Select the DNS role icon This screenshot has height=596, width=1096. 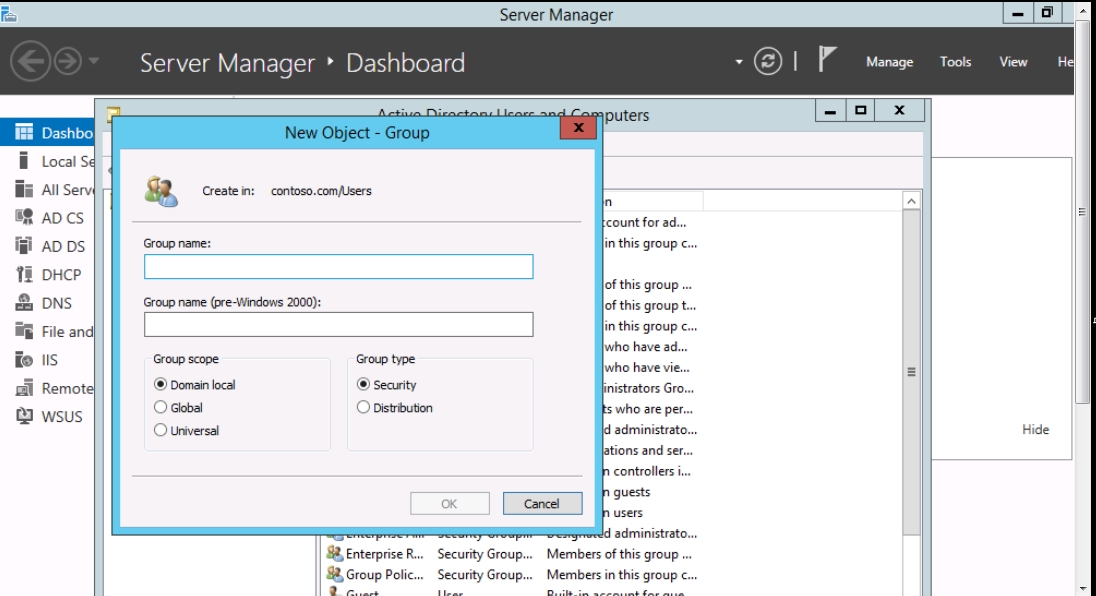click(x=24, y=303)
